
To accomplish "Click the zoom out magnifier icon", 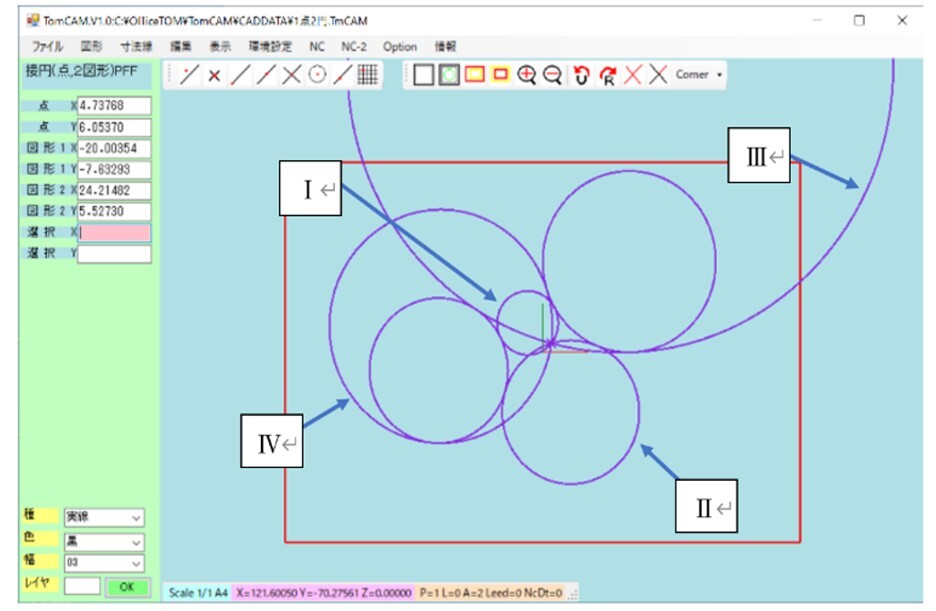I will pos(552,76).
